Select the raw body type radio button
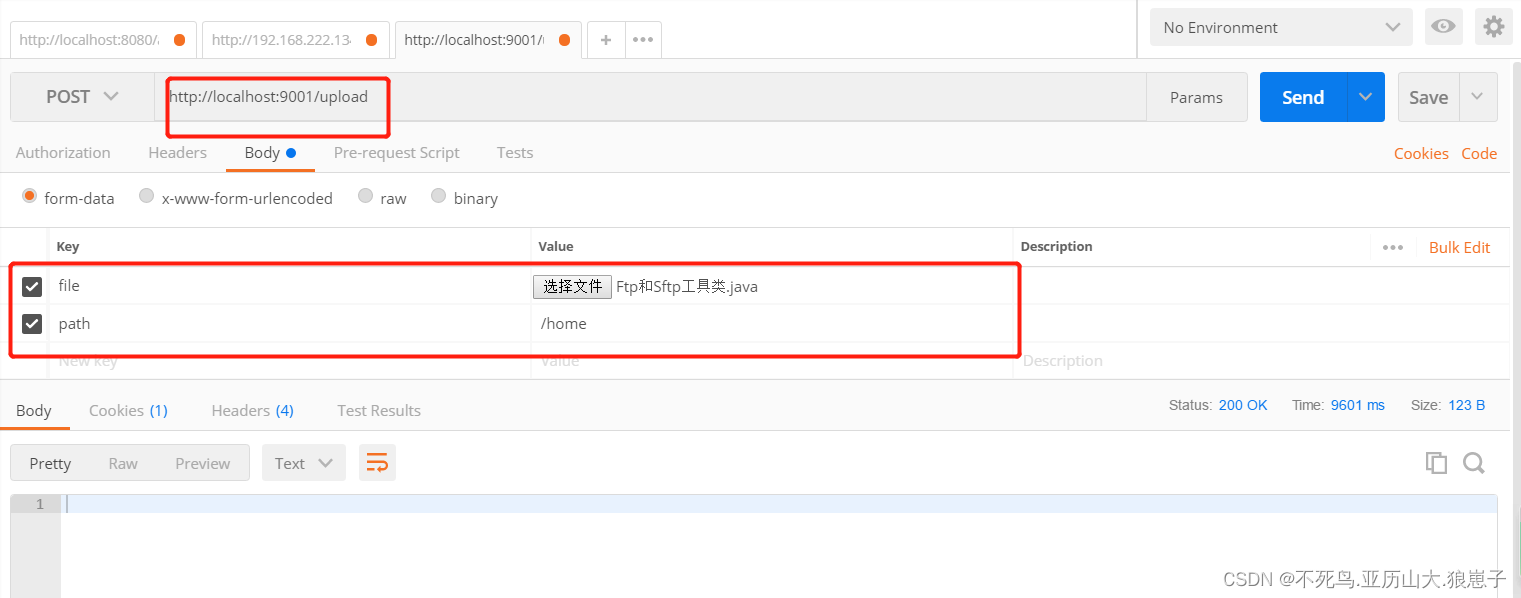1521x598 pixels. click(x=366, y=197)
